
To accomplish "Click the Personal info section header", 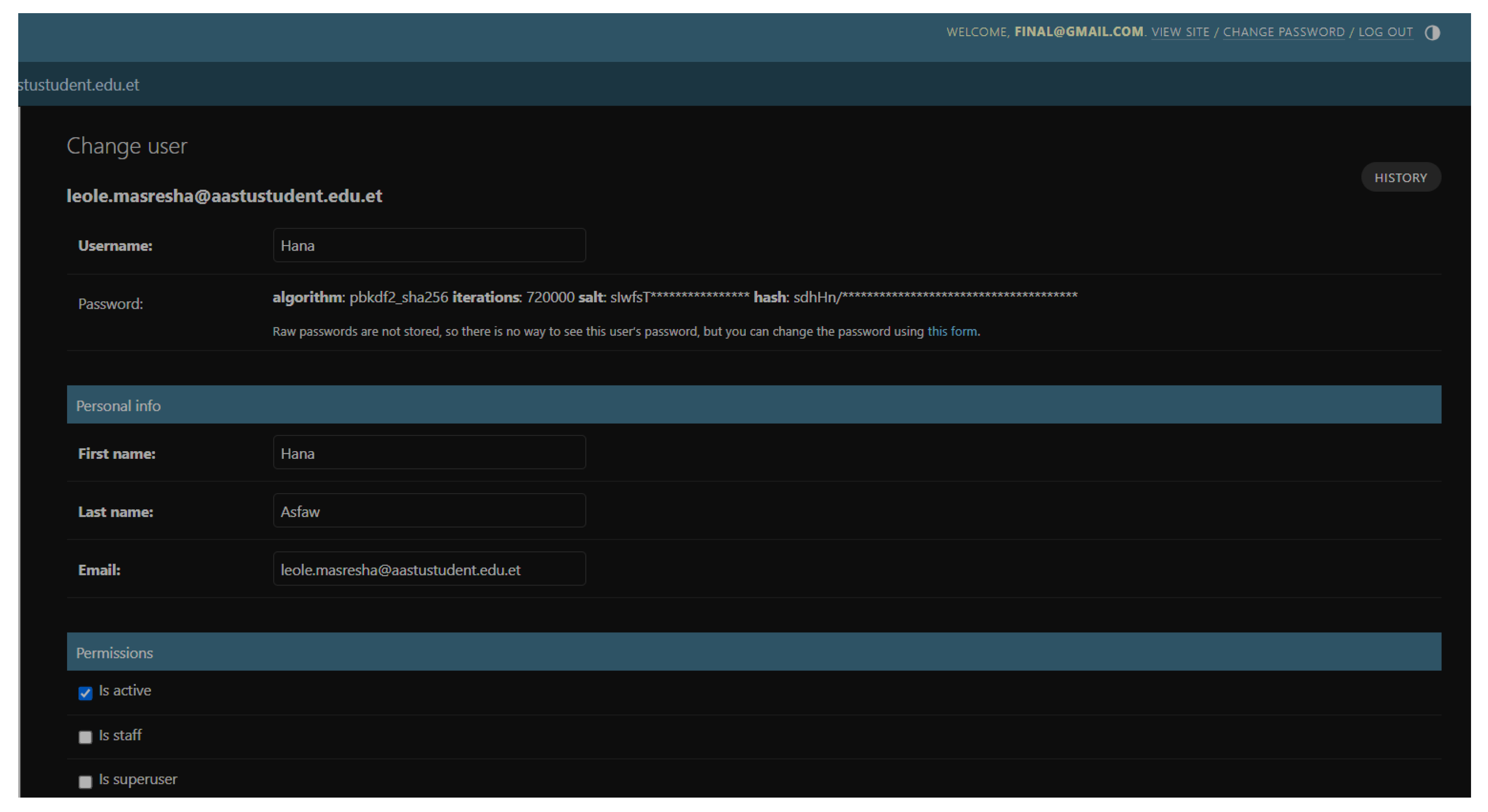I will pos(118,405).
